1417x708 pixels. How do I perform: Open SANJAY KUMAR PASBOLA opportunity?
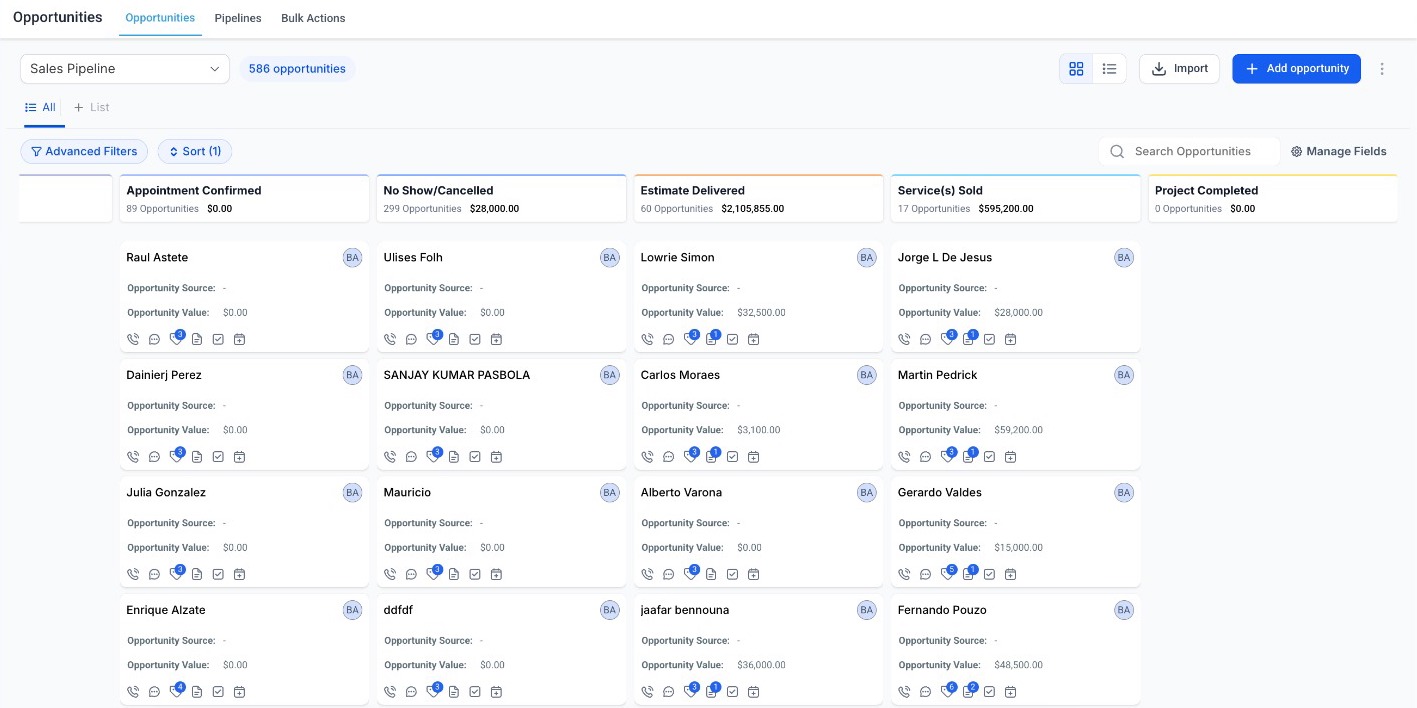[x=457, y=375]
